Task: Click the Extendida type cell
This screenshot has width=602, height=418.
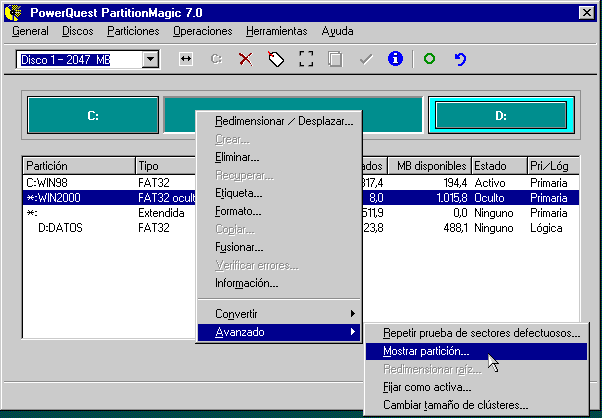Action: pos(161,213)
